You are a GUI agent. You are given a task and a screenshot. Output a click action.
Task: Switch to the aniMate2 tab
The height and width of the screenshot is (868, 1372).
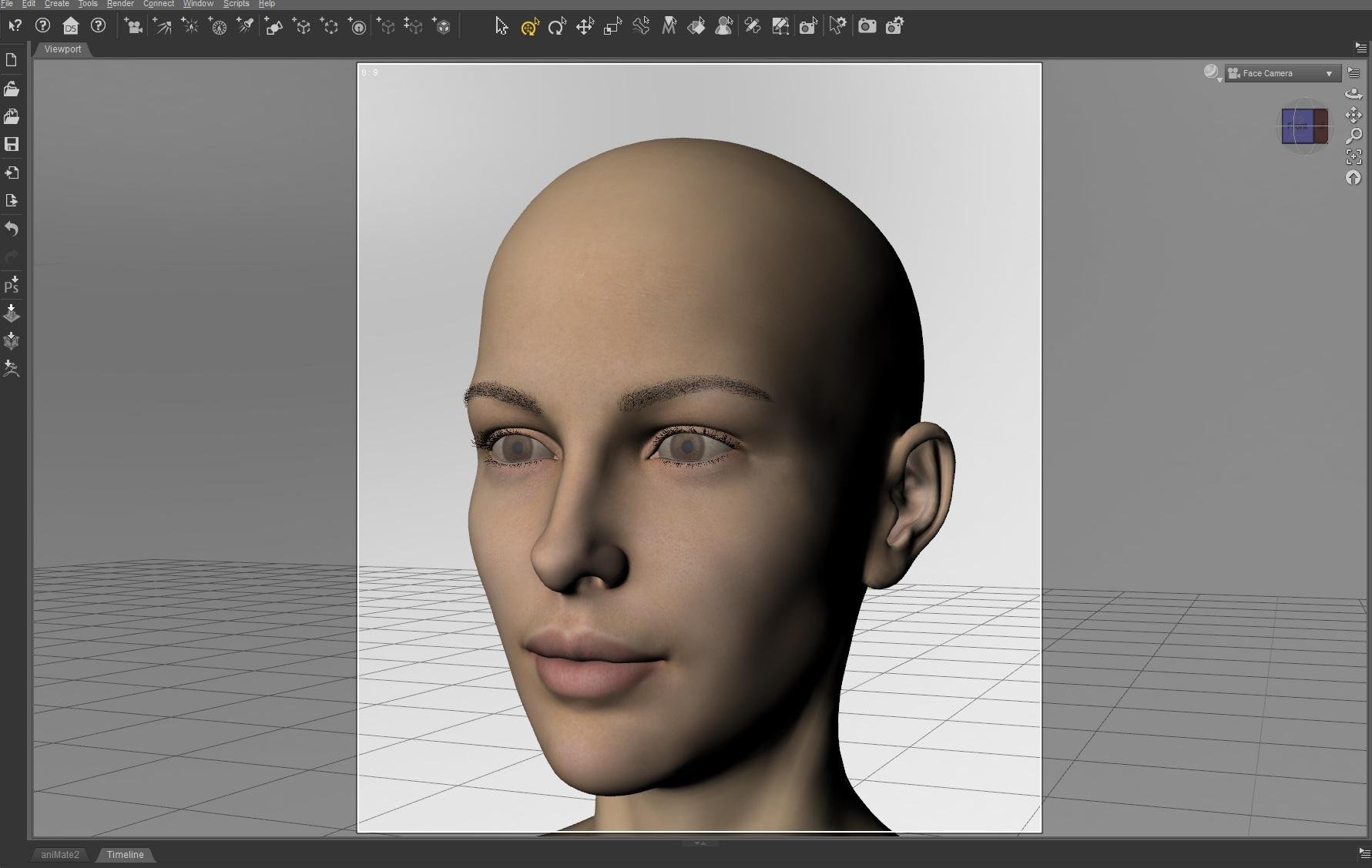[x=60, y=855]
